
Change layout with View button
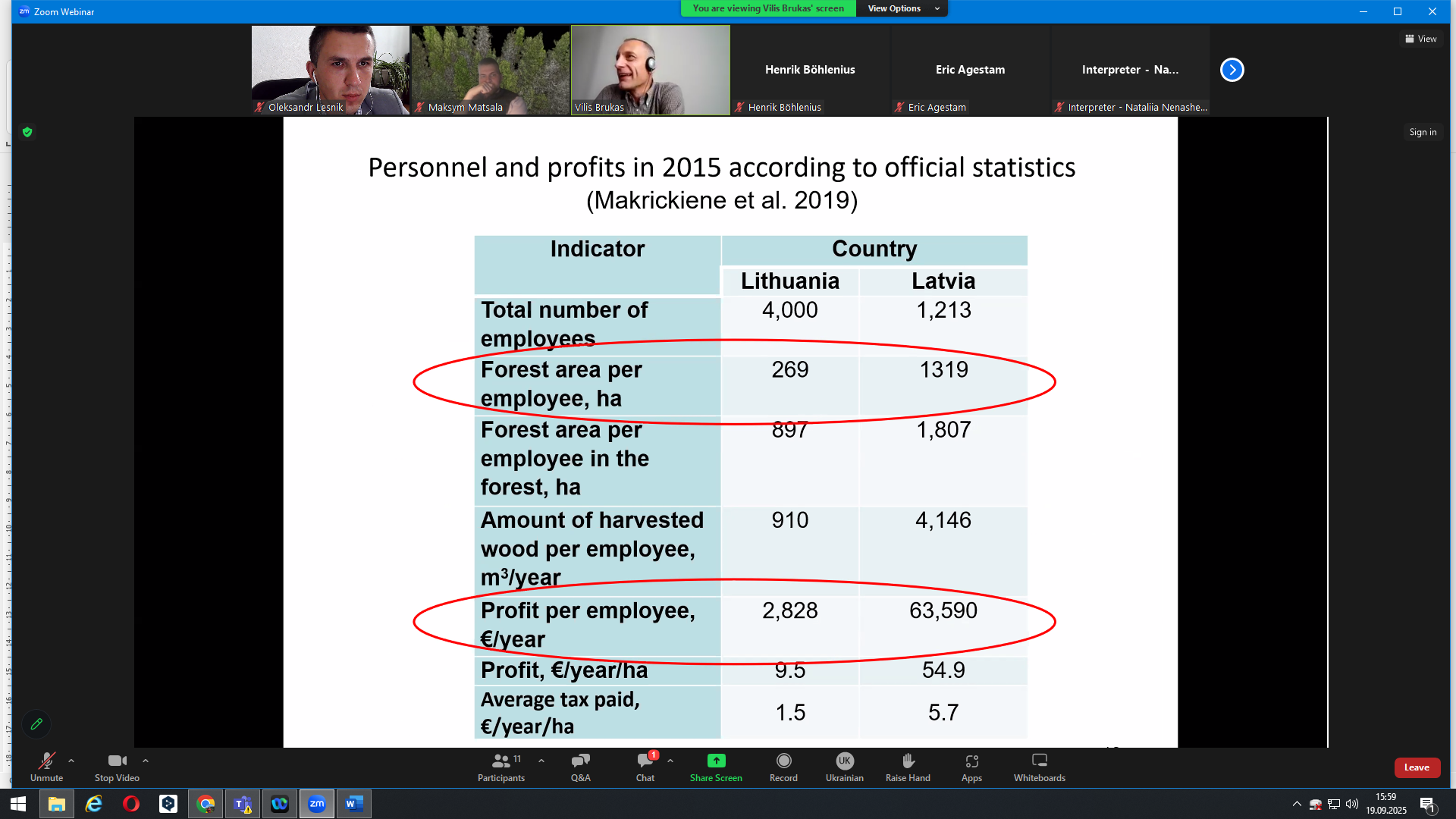1421,39
